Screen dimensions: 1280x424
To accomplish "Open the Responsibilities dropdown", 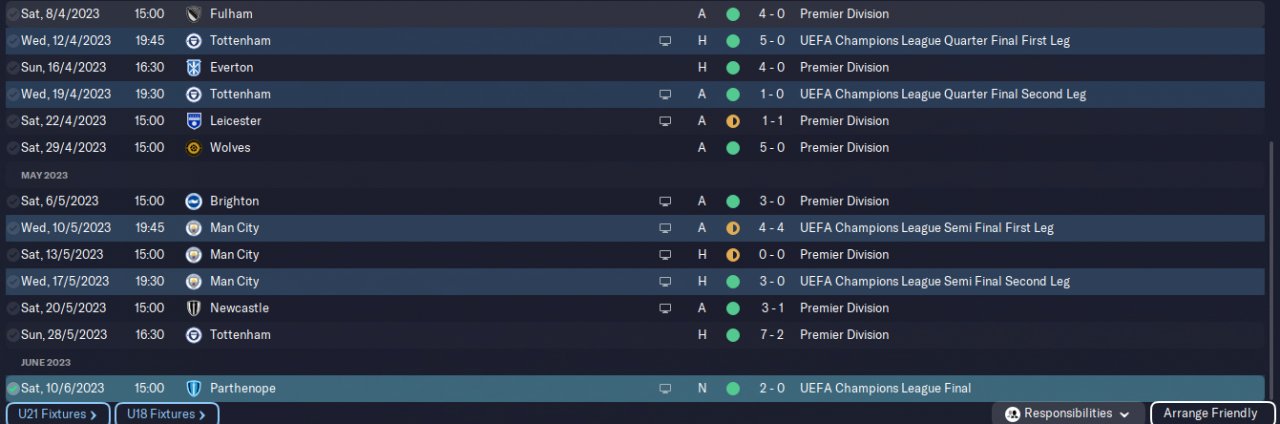I will point(1068,413).
